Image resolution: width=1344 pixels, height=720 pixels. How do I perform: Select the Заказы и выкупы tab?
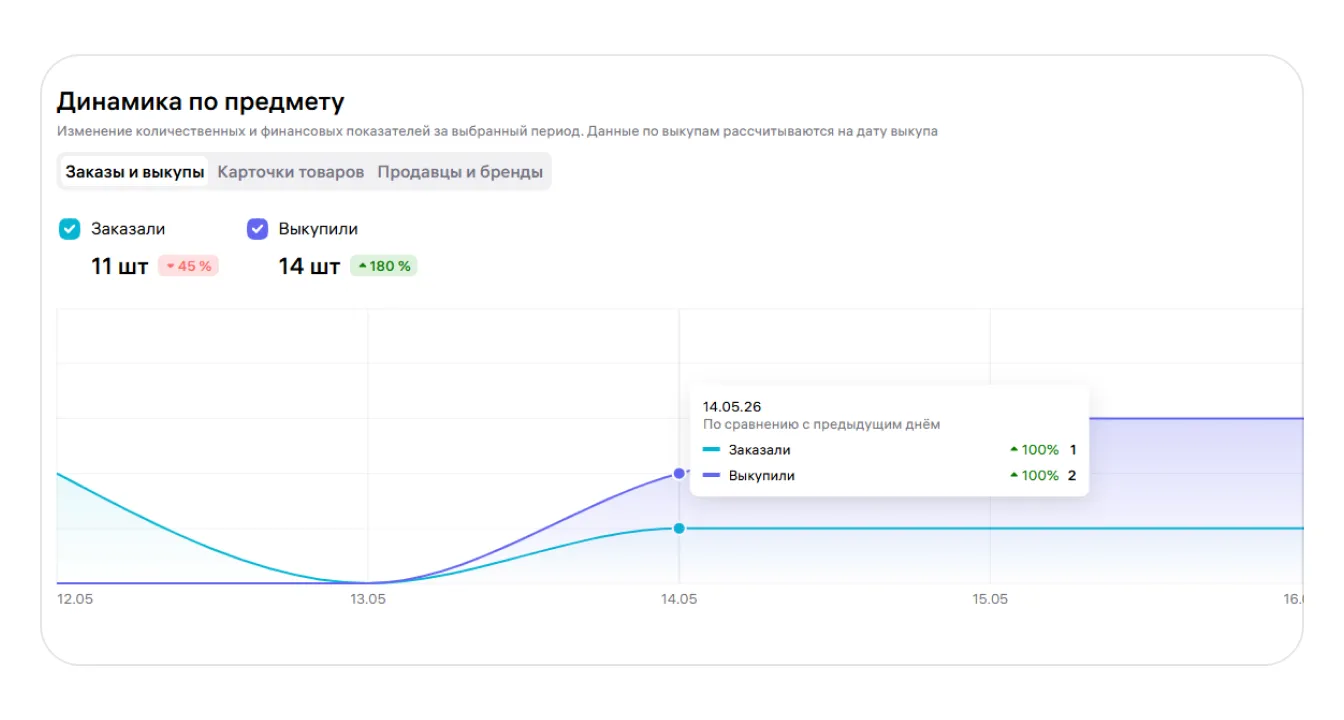pos(135,172)
